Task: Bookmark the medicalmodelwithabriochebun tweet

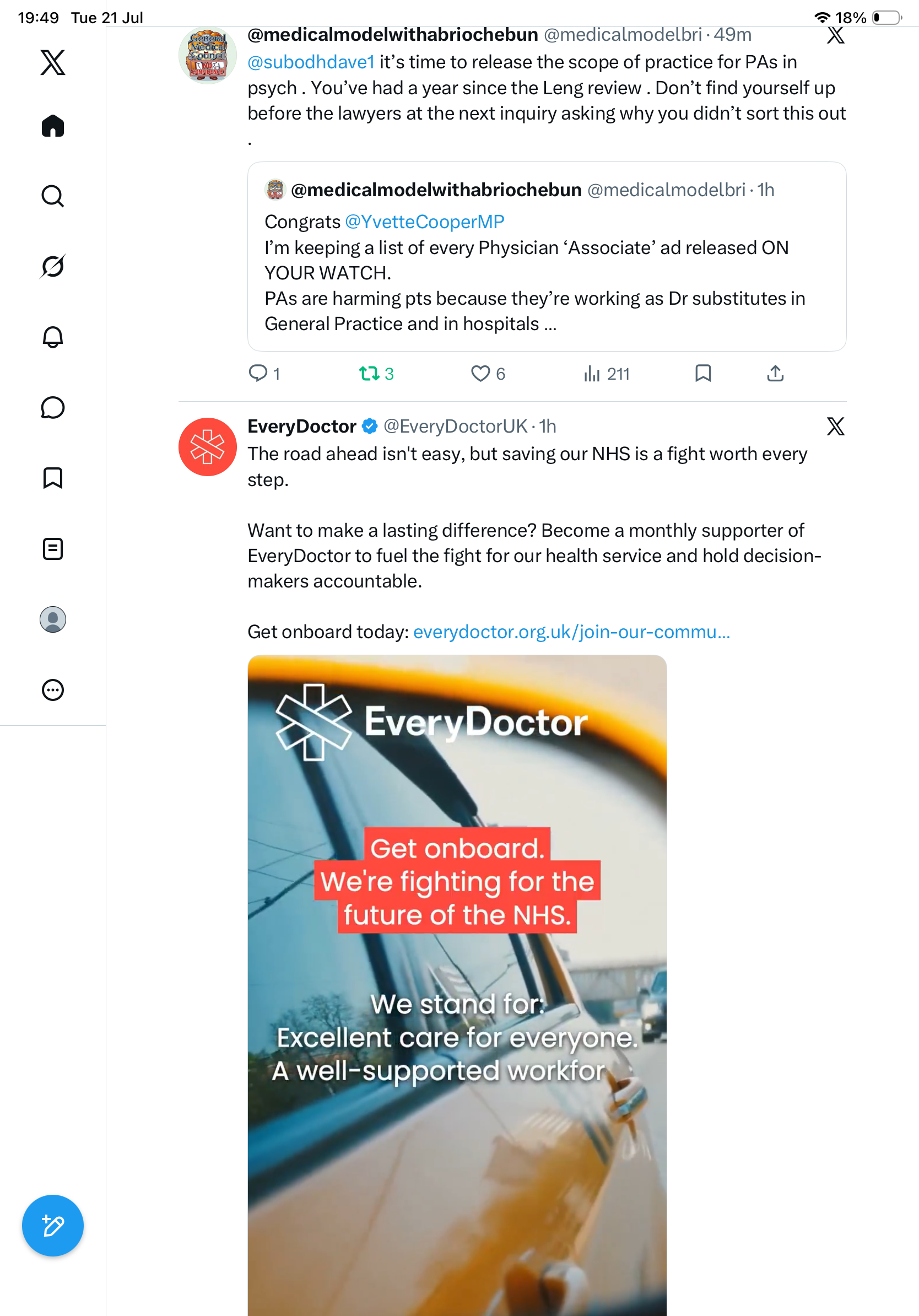Action: pos(703,374)
